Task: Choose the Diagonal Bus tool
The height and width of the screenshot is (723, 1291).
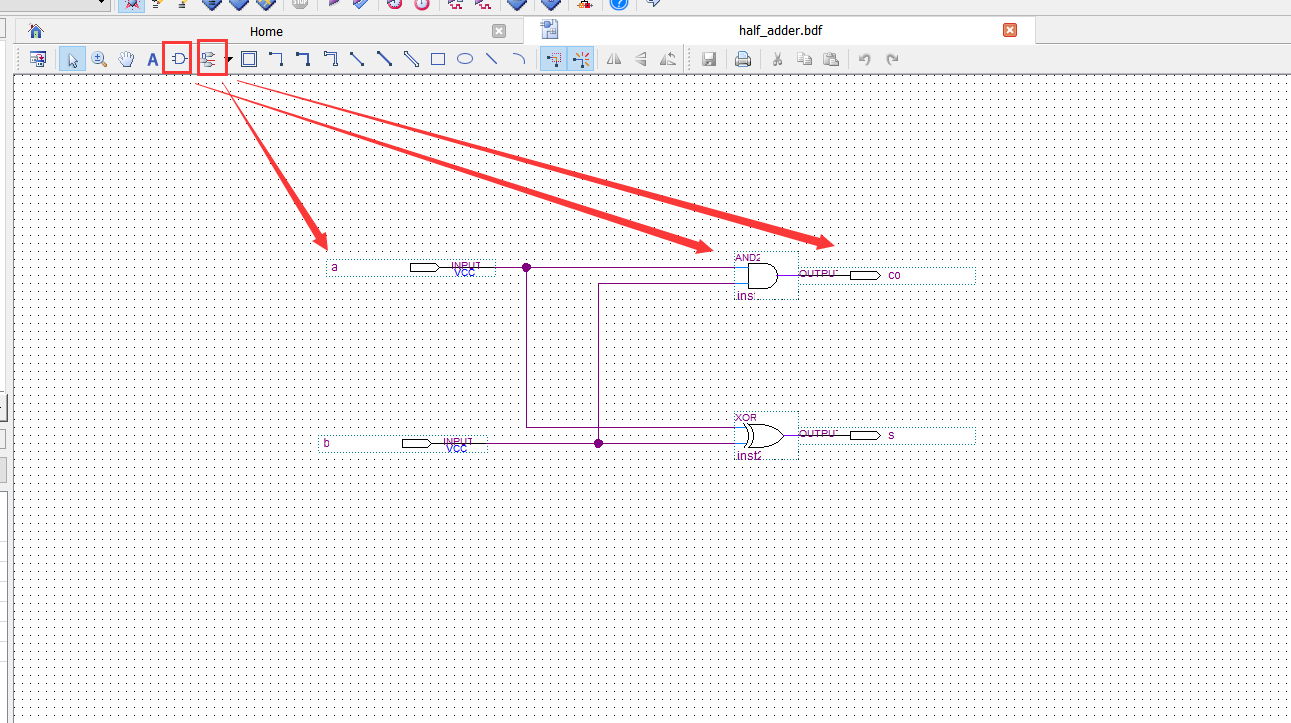Action: pos(384,59)
